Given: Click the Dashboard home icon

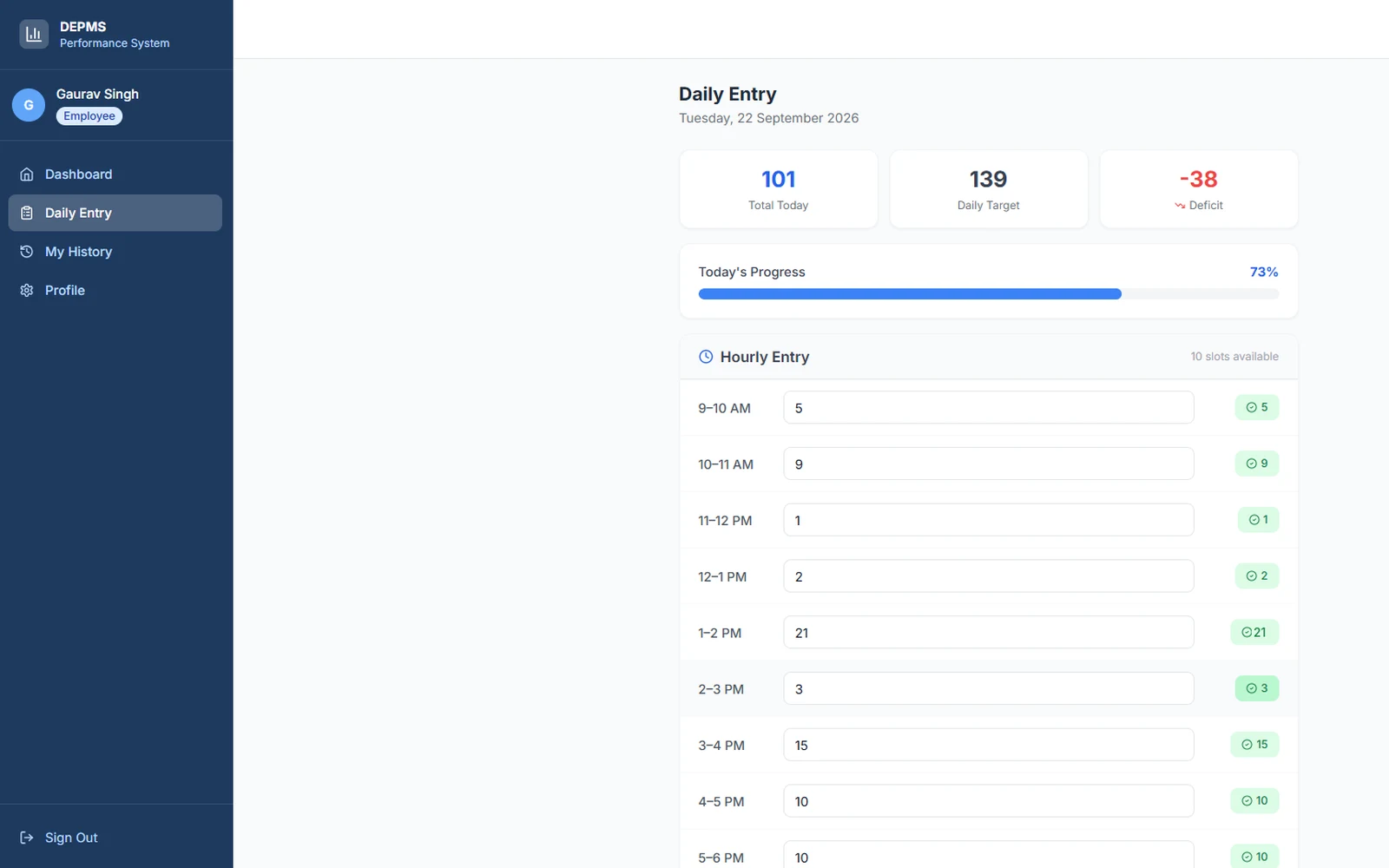Looking at the screenshot, I should 27,174.
